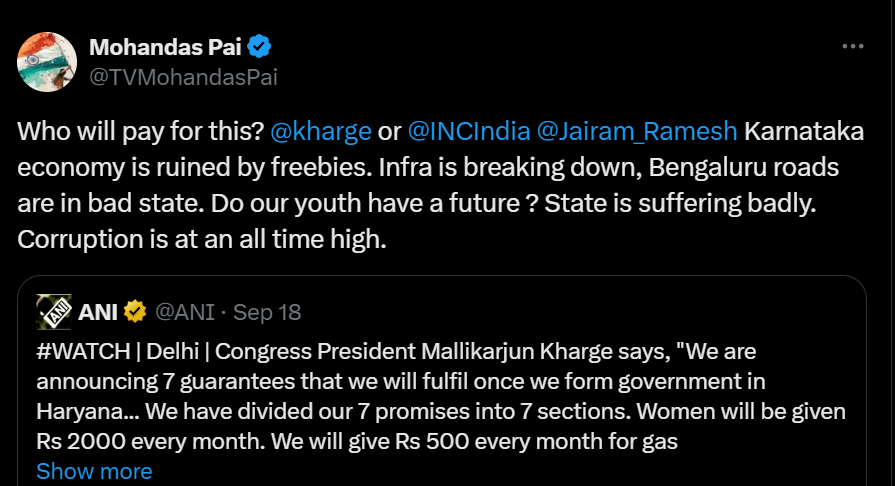The image size is (895, 486).
Task: Click the Sep 18 timestamp
Action: (267, 312)
